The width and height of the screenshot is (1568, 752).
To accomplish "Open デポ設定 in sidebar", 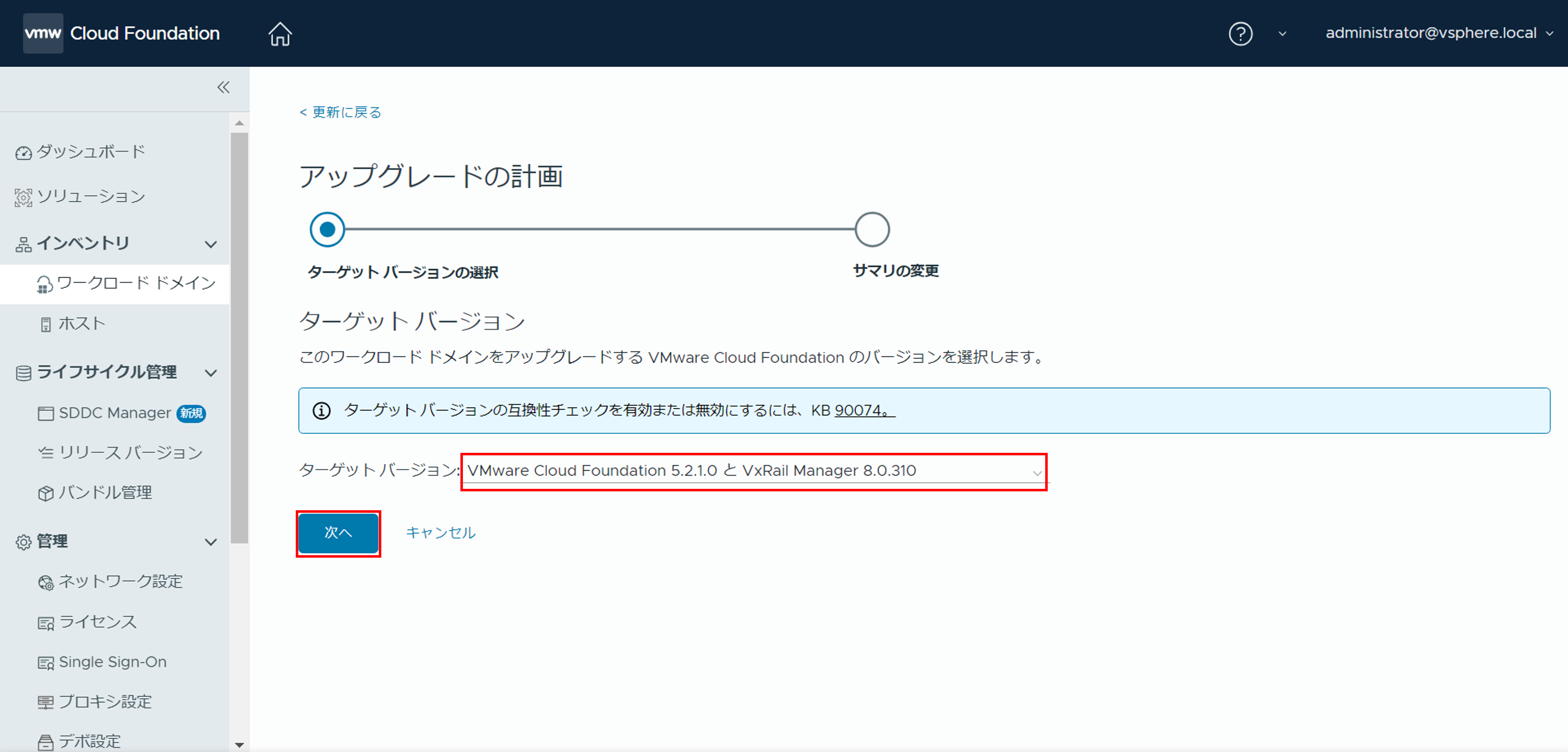I will [x=89, y=741].
